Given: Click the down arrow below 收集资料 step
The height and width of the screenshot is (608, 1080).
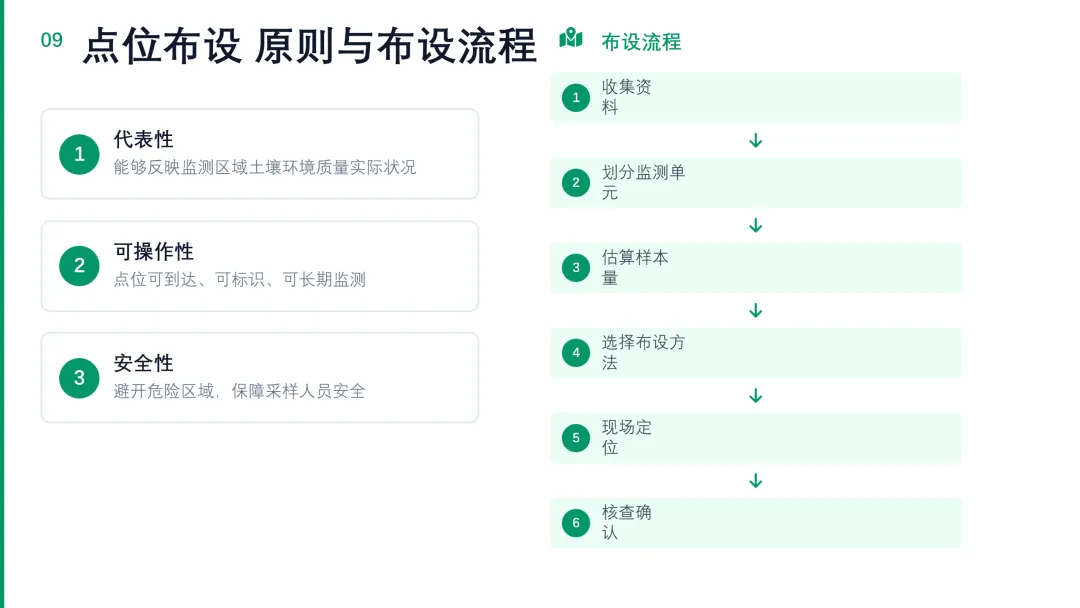Looking at the screenshot, I should (756, 140).
